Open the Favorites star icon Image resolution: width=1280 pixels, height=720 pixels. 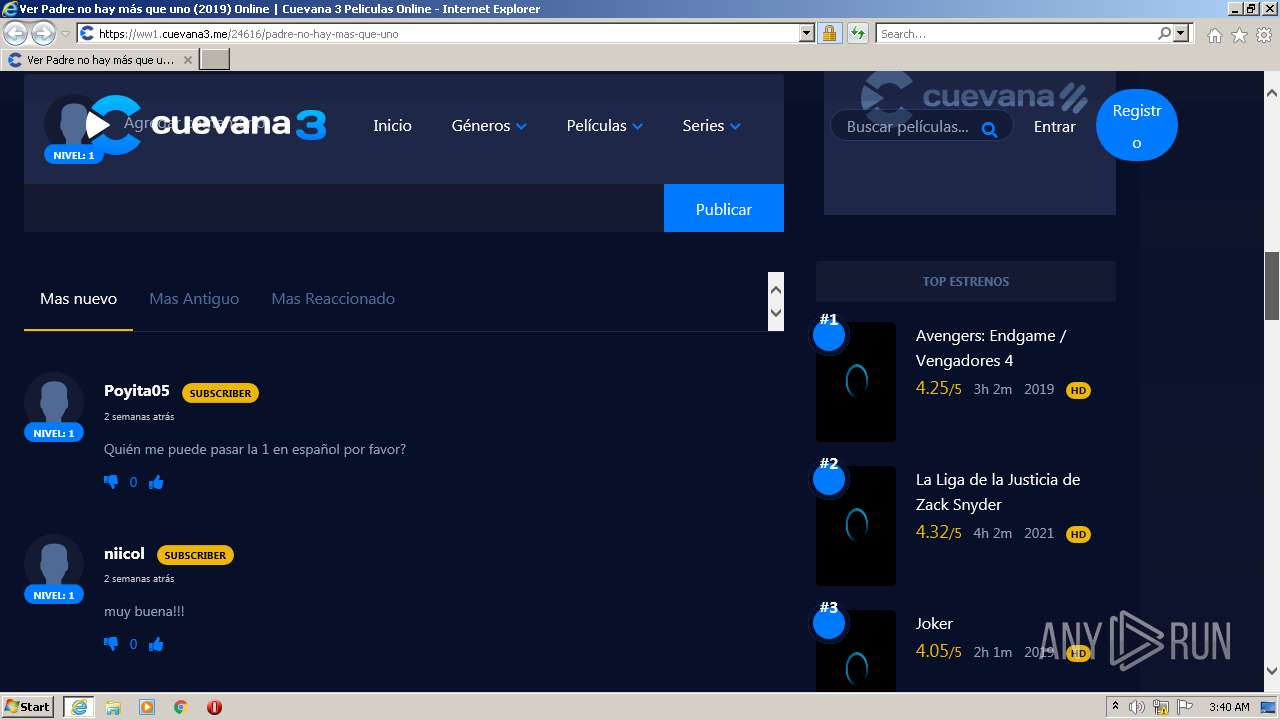point(1239,35)
